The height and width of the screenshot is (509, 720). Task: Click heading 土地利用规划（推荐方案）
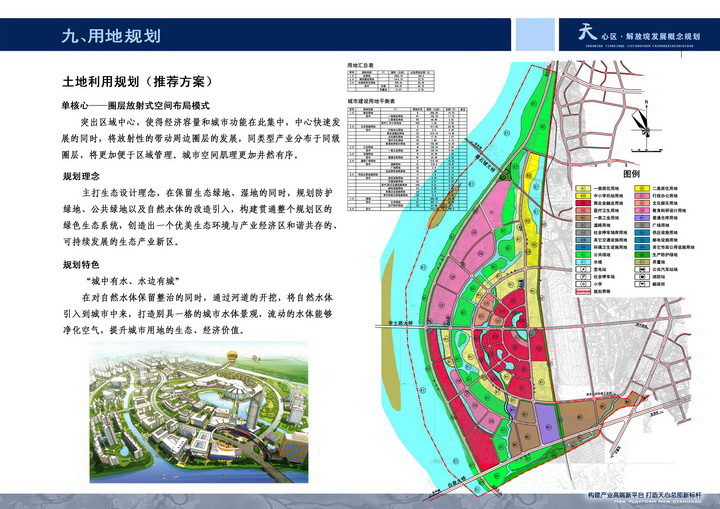click(x=138, y=82)
